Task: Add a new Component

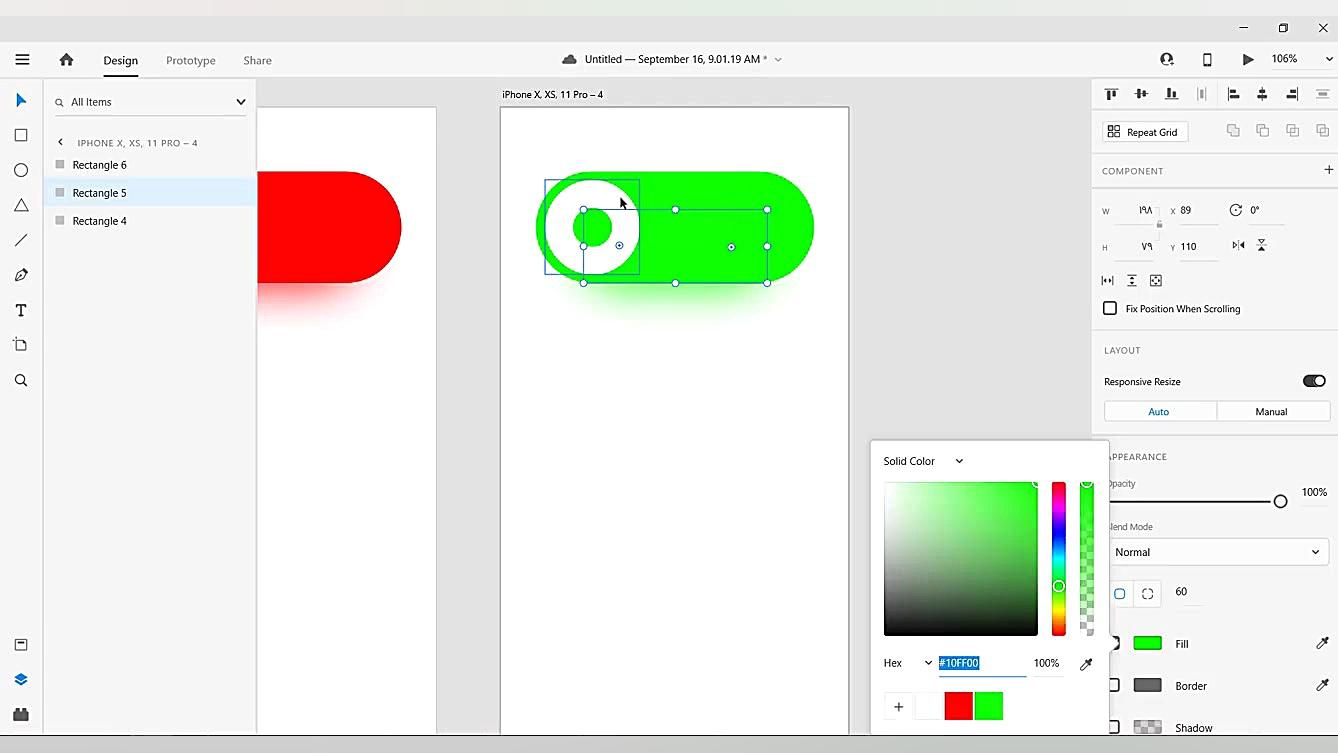Action: coord(1328,170)
